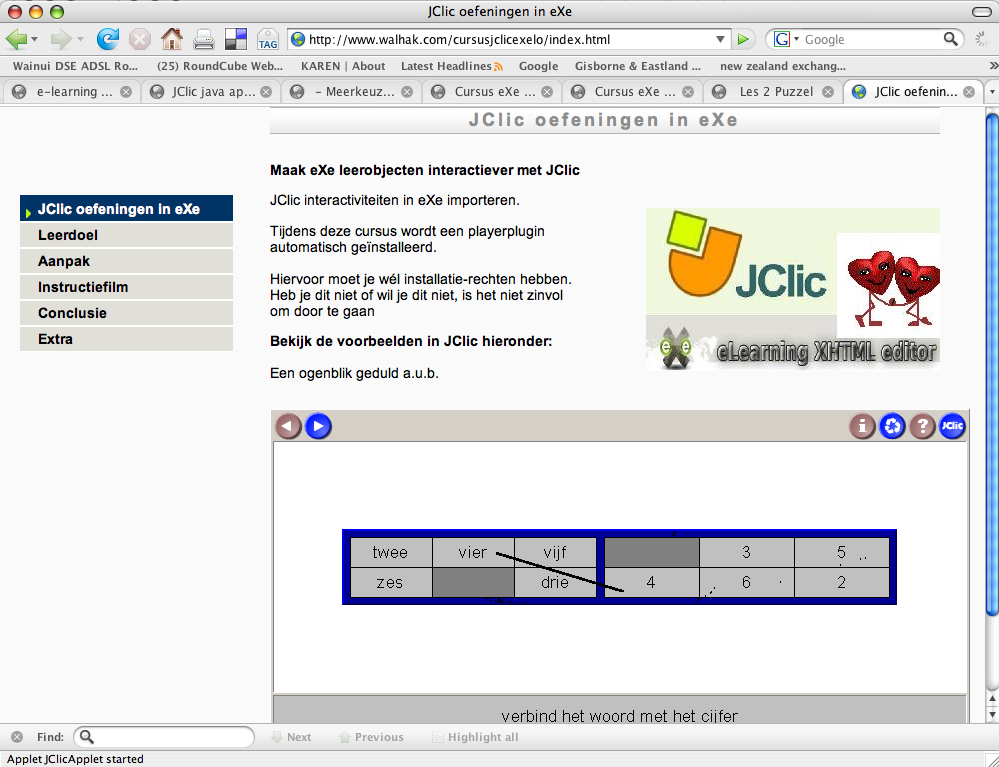Viewport: 999px width, 767px height.
Task: Click the 'drie' word cell
Action: pos(555,582)
